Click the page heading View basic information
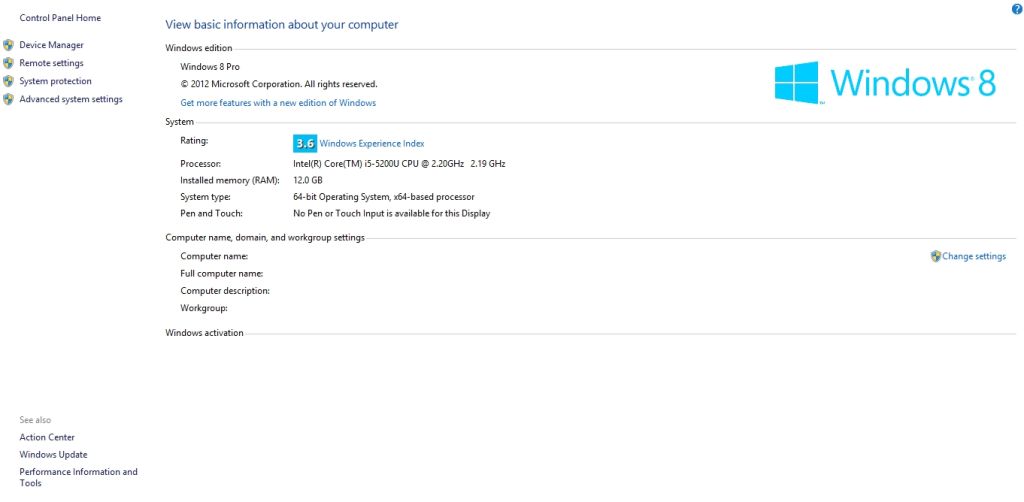 (281, 25)
